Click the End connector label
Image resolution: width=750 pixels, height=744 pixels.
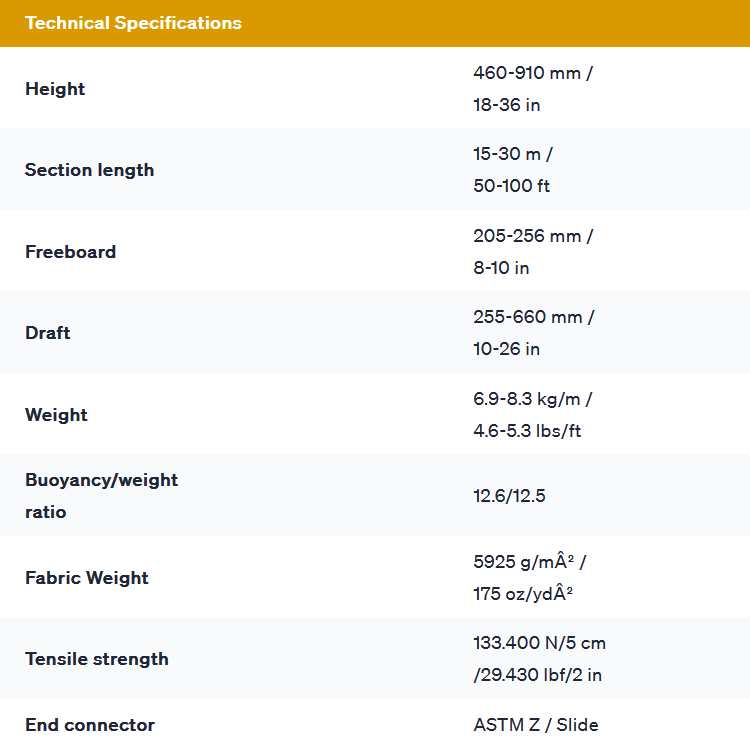coord(89,725)
